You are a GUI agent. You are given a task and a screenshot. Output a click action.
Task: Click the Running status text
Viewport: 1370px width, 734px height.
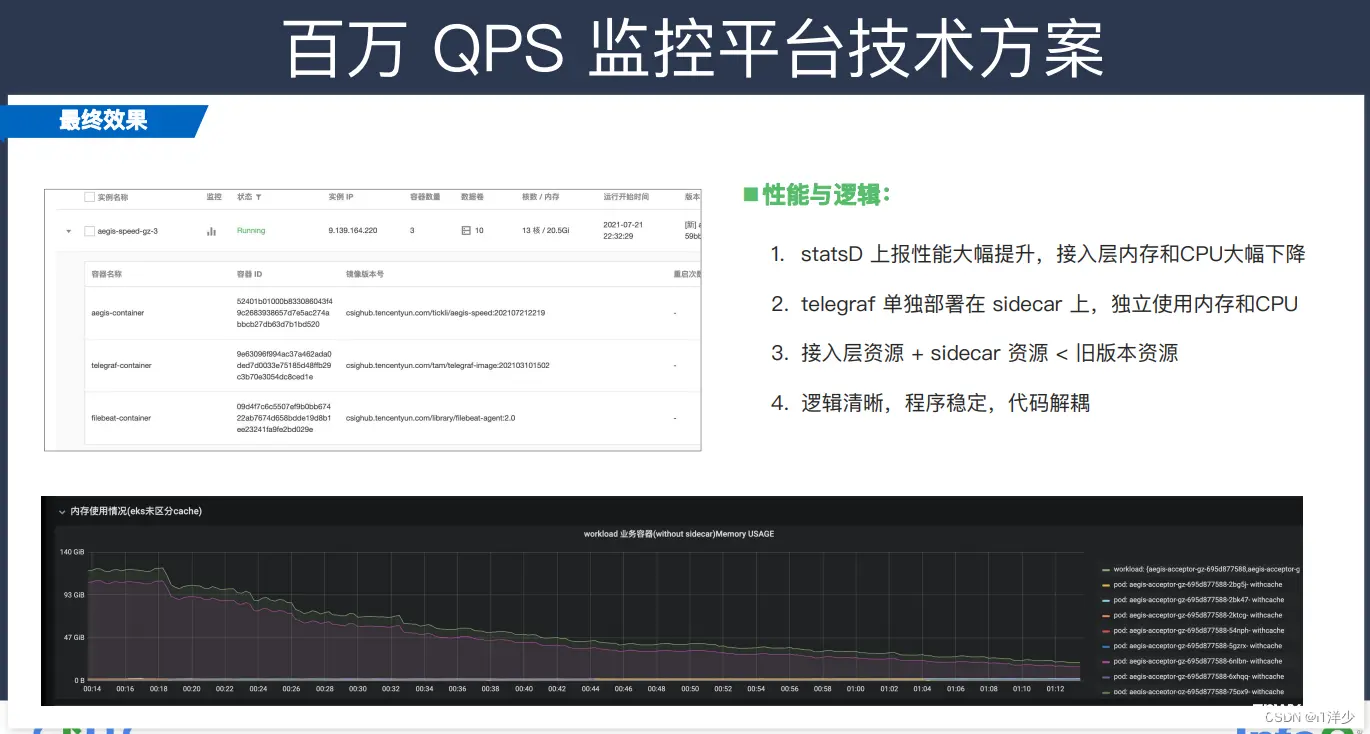251,231
